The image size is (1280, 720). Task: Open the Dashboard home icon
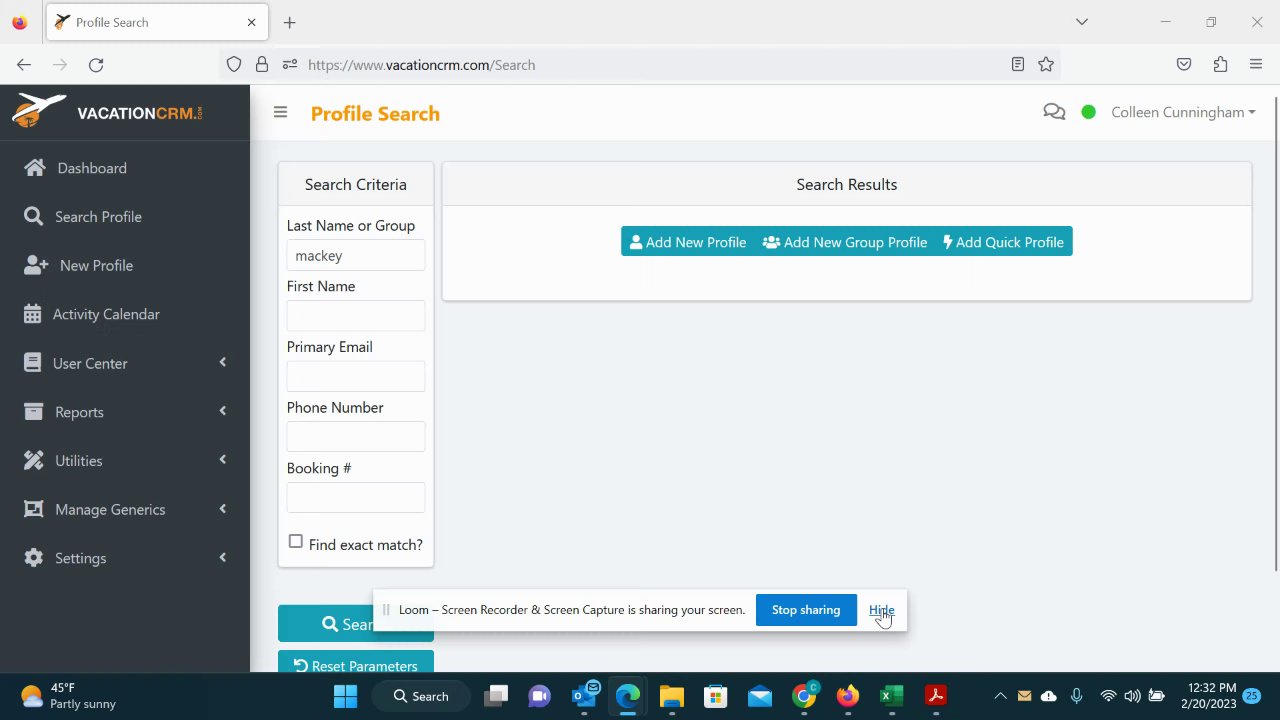[35, 168]
